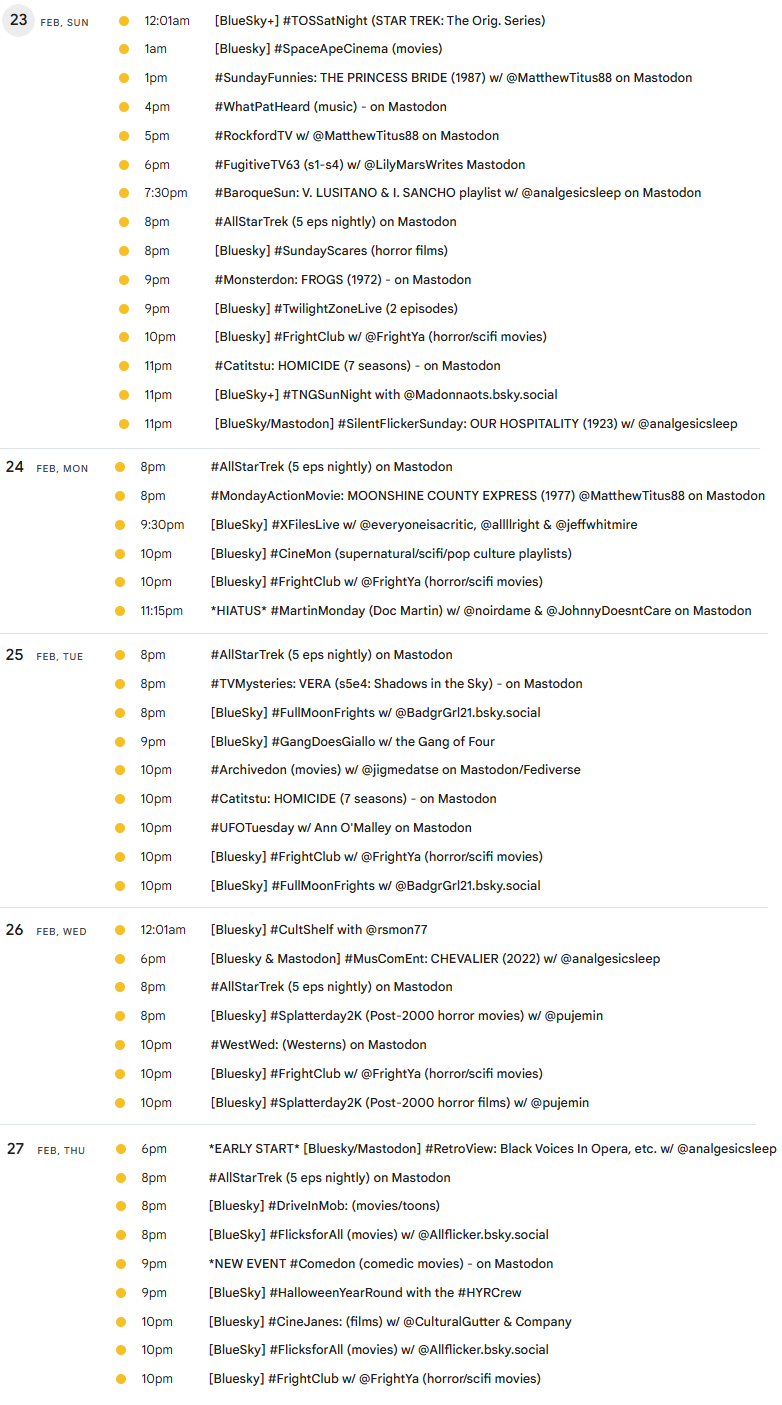
Task: Click yellow dot beside Thursday #AllStarTrek event
Action: (x=121, y=1178)
